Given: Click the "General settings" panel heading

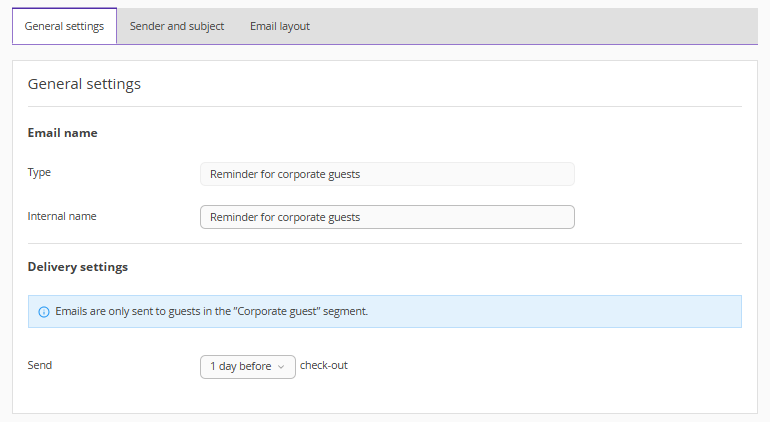Looking at the screenshot, I should click(x=84, y=84).
